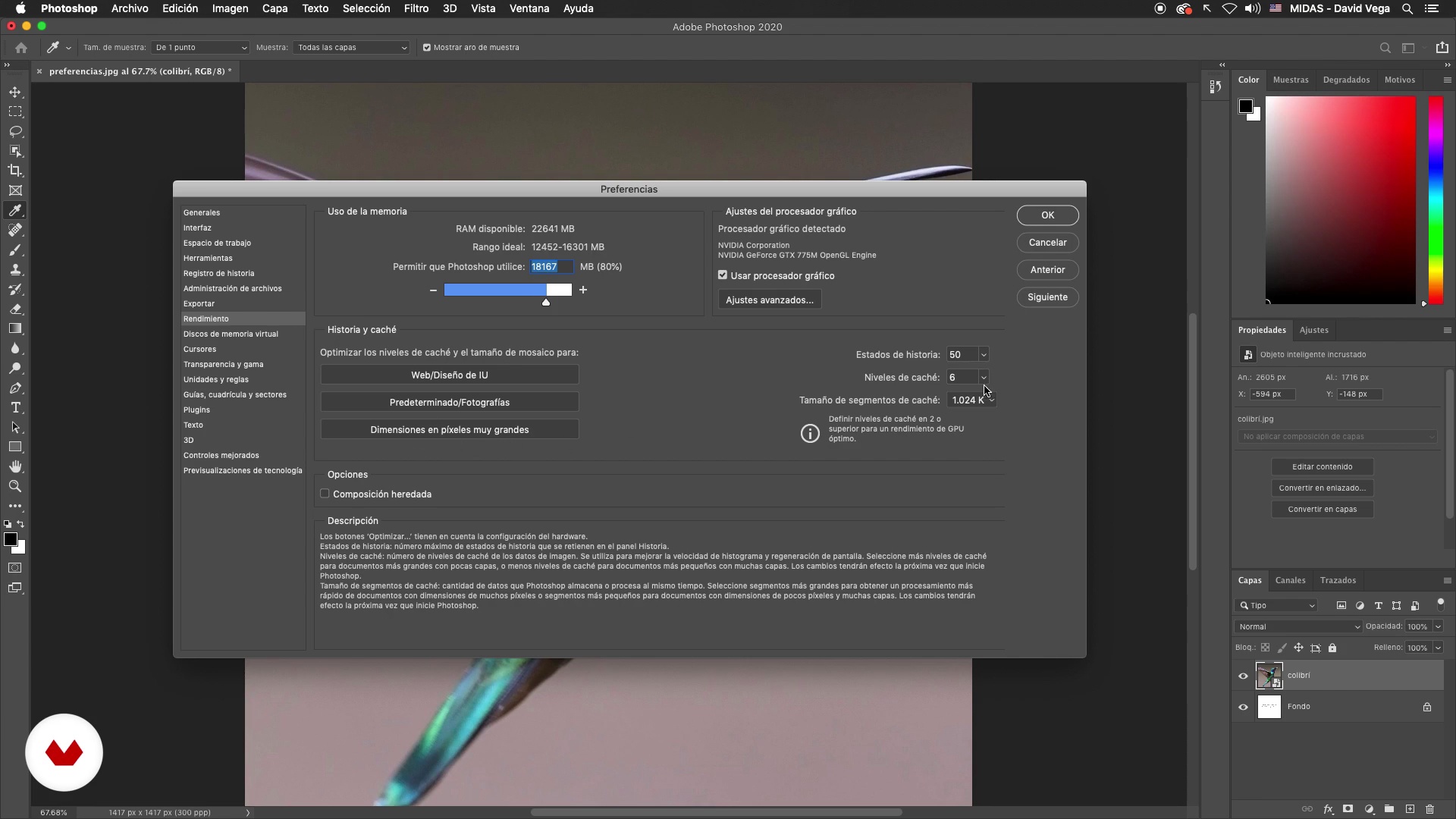1456x819 pixels.
Task: Click Web/Diseño de IU button
Action: tap(450, 375)
